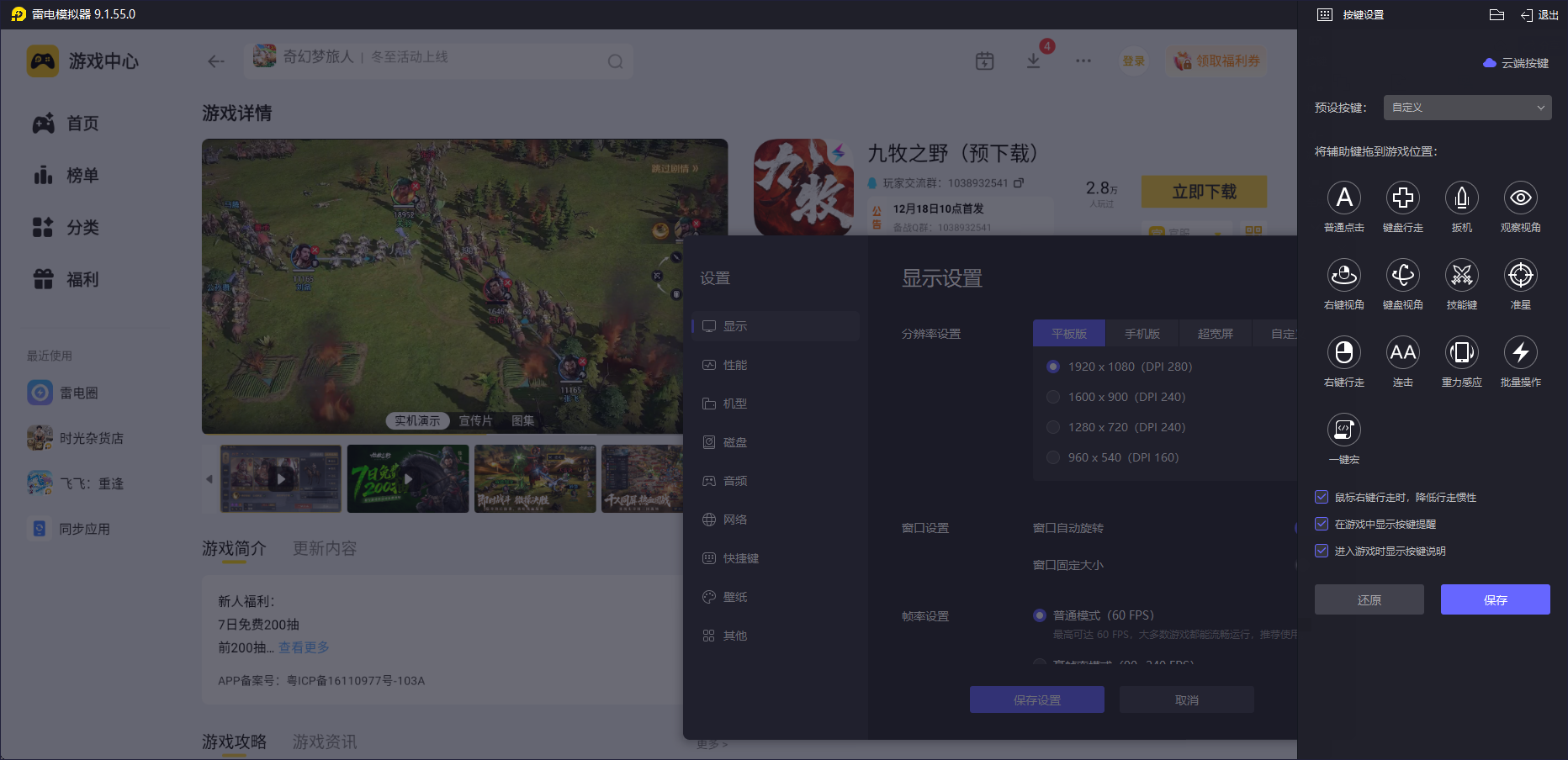Select the 重力感应 tool

pyautogui.click(x=1462, y=362)
